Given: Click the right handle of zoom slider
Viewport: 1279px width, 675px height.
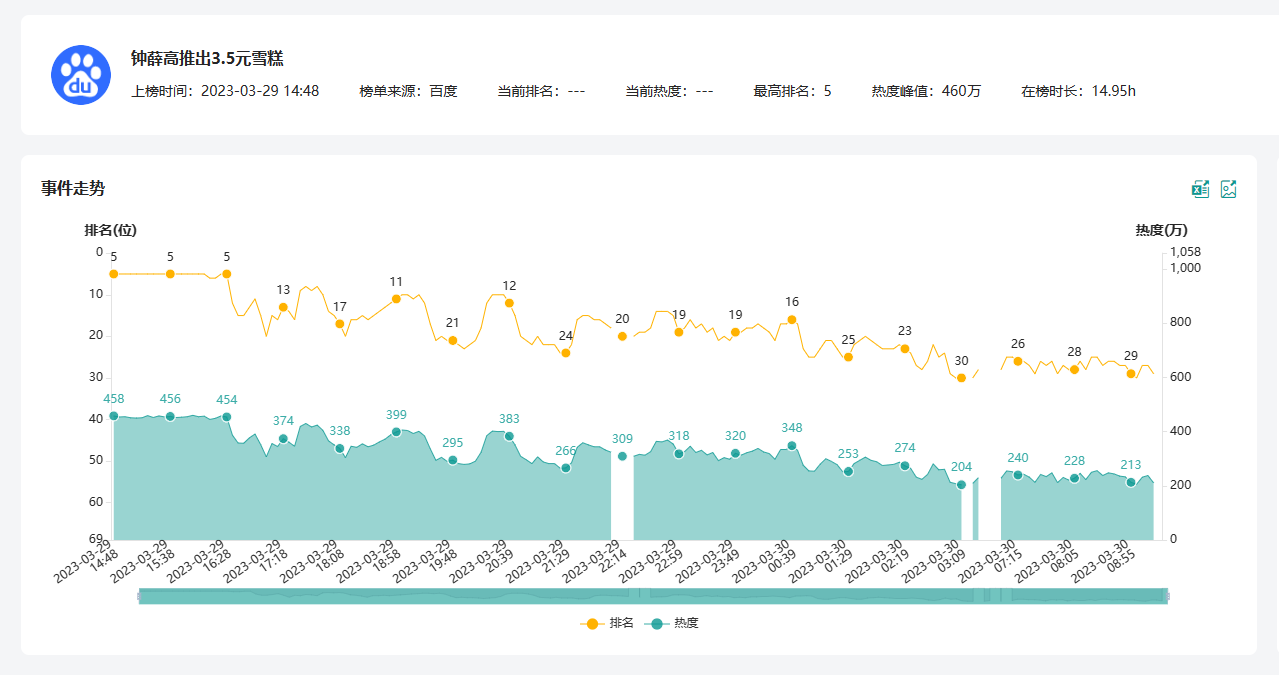Looking at the screenshot, I should [1166, 596].
